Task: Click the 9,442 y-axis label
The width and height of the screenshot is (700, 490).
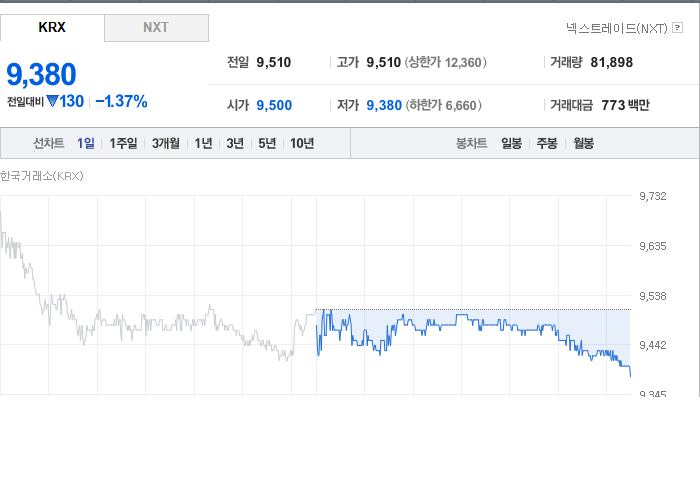Action: (653, 345)
